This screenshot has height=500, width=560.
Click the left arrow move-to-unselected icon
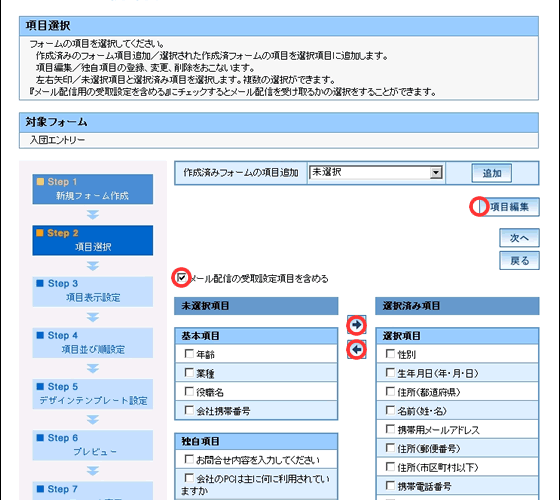[x=356, y=349]
